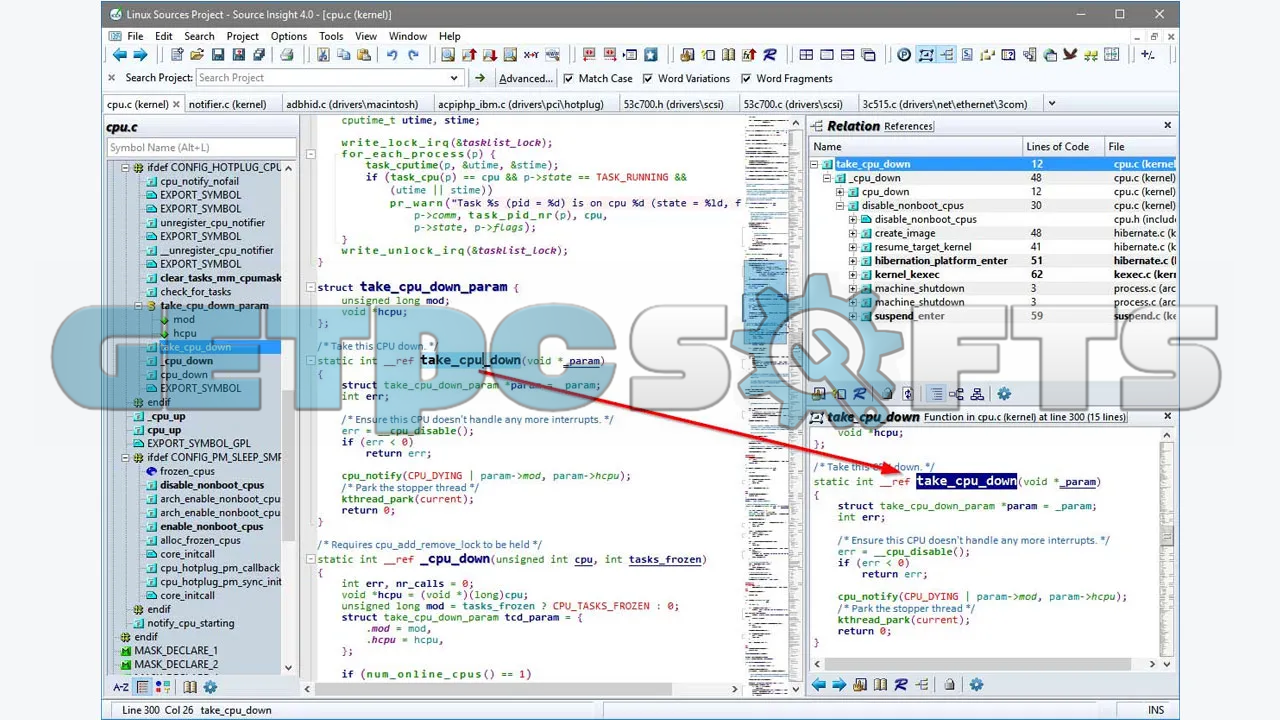Image resolution: width=1280 pixels, height=720 pixels.
Task: Click the Save All toolbar icon
Action: pyautogui.click(x=259, y=55)
